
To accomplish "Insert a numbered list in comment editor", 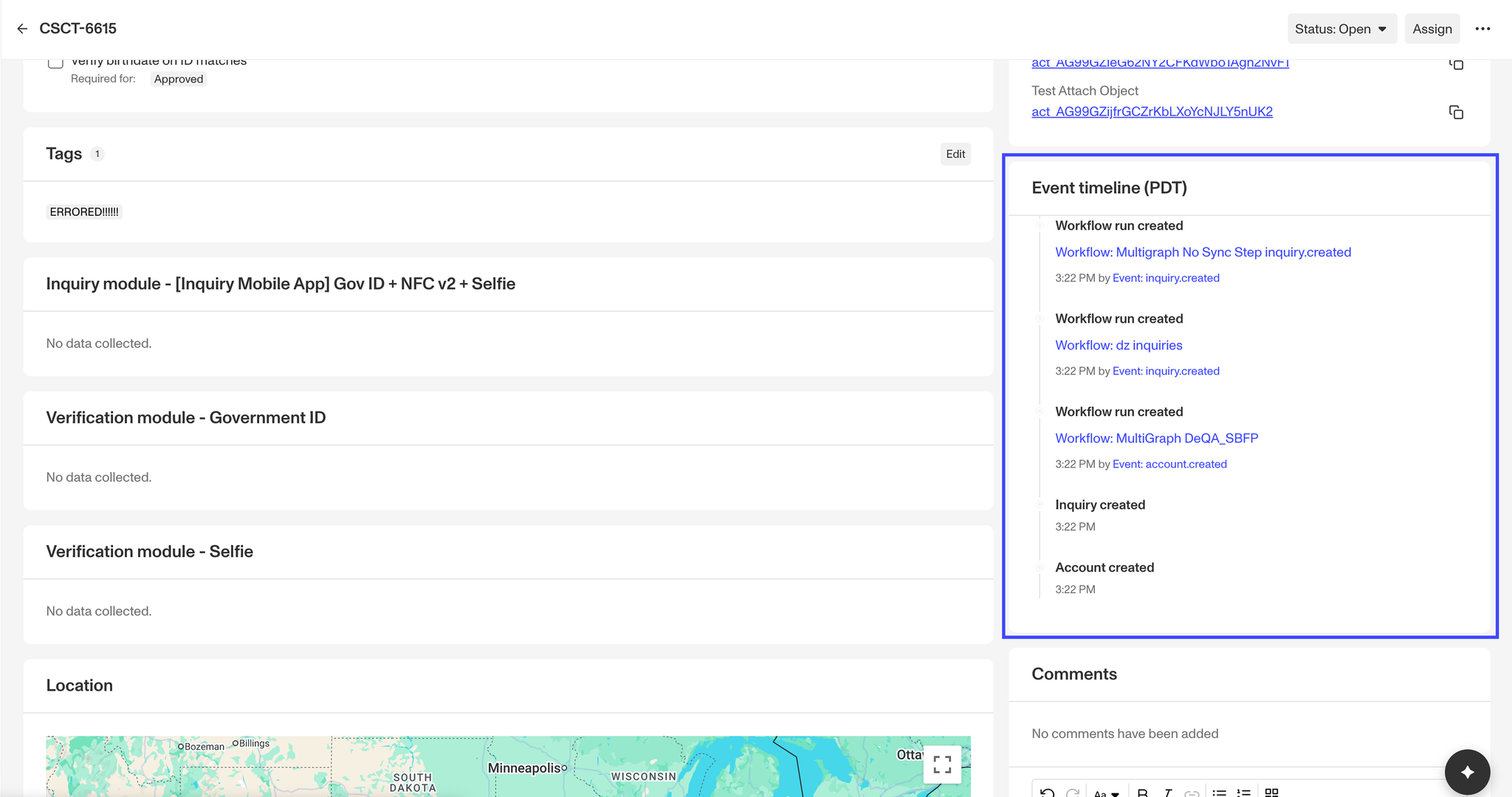I will (1244, 793).
